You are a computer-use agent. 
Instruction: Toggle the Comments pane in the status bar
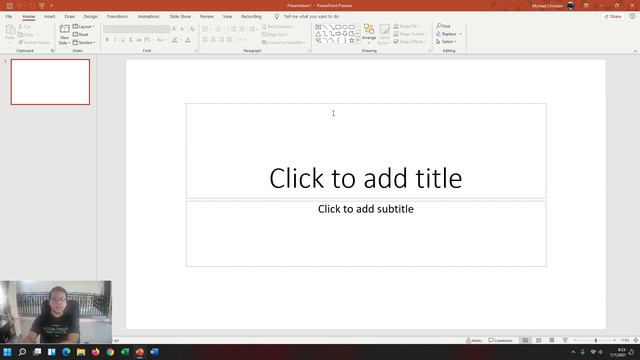point(500,340)
